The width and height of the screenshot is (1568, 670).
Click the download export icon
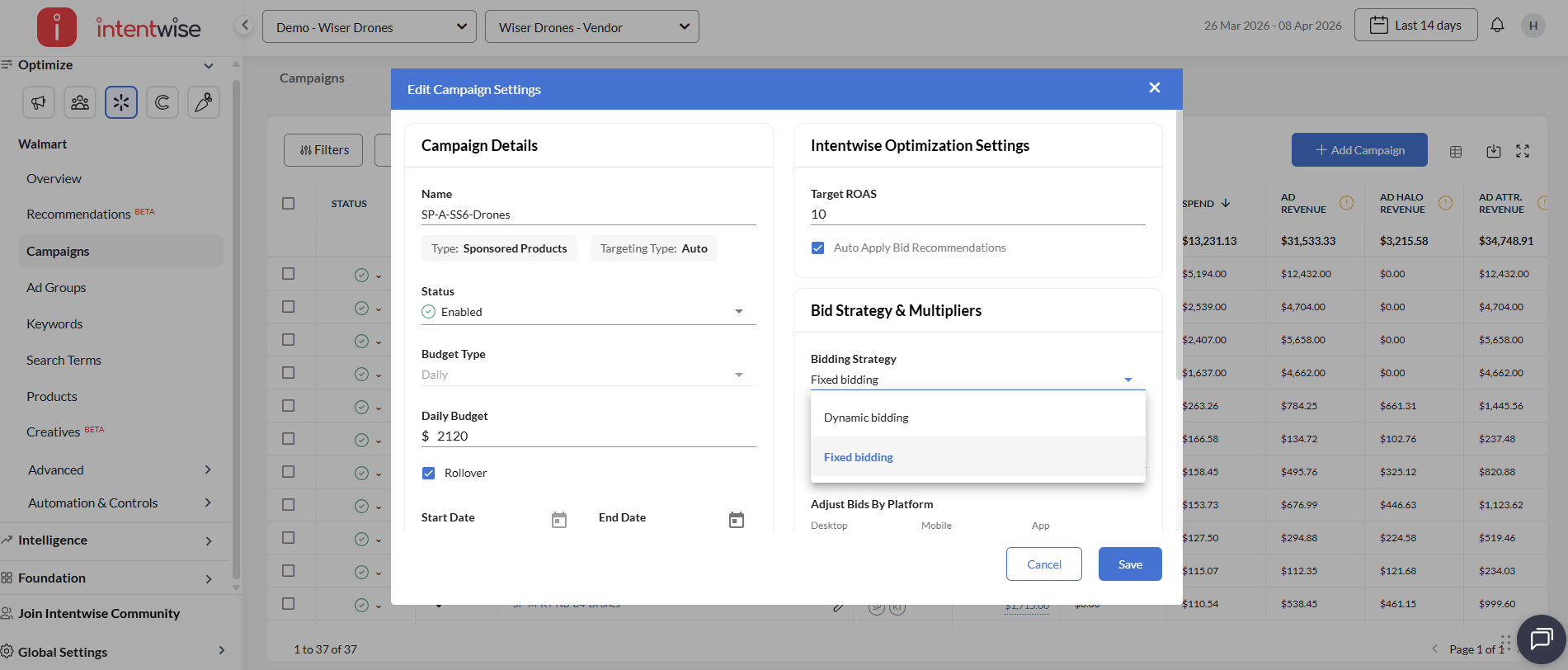coord(1494,151)
